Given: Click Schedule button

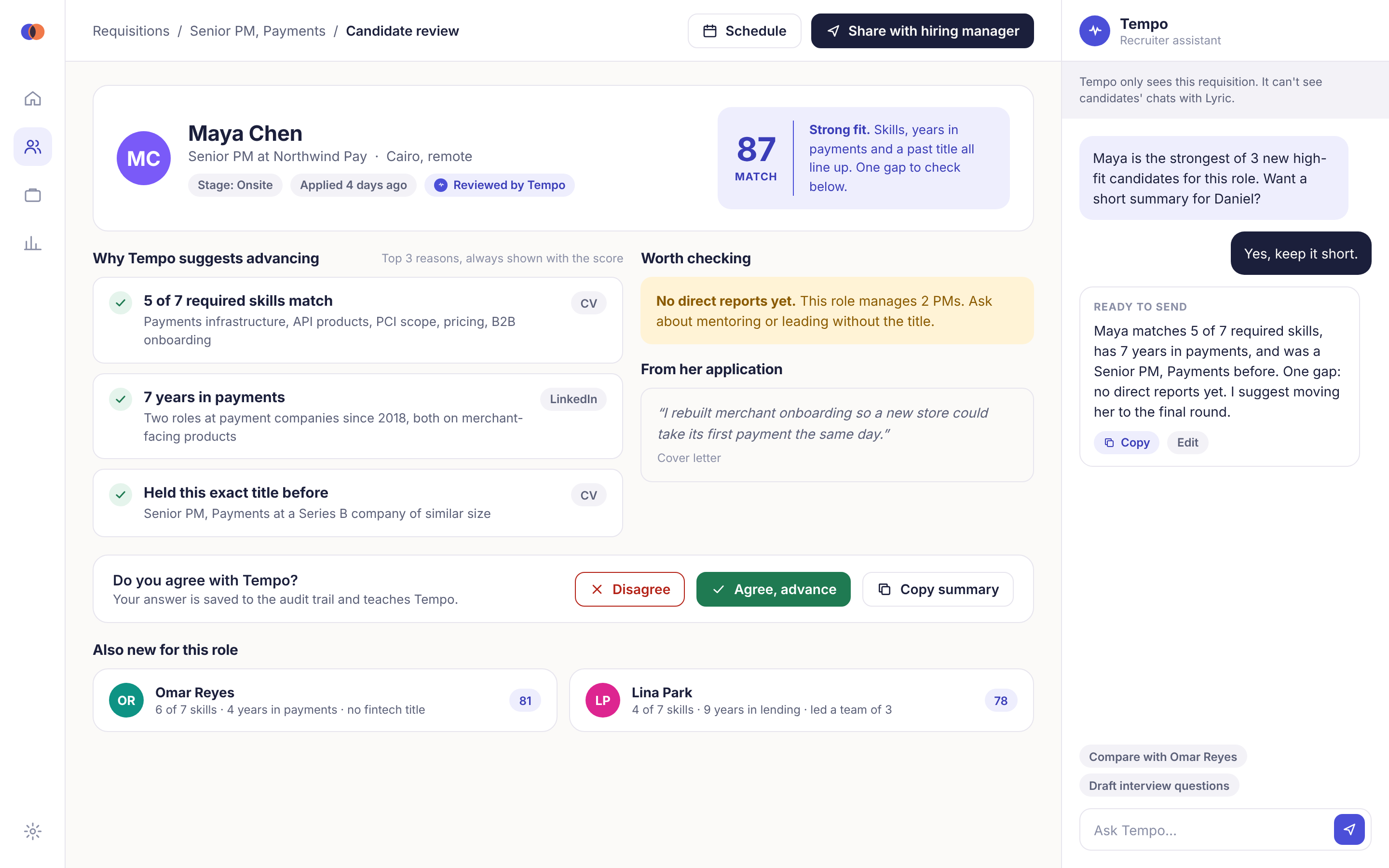Looking at the screenshot, I should tap(745, 31).
